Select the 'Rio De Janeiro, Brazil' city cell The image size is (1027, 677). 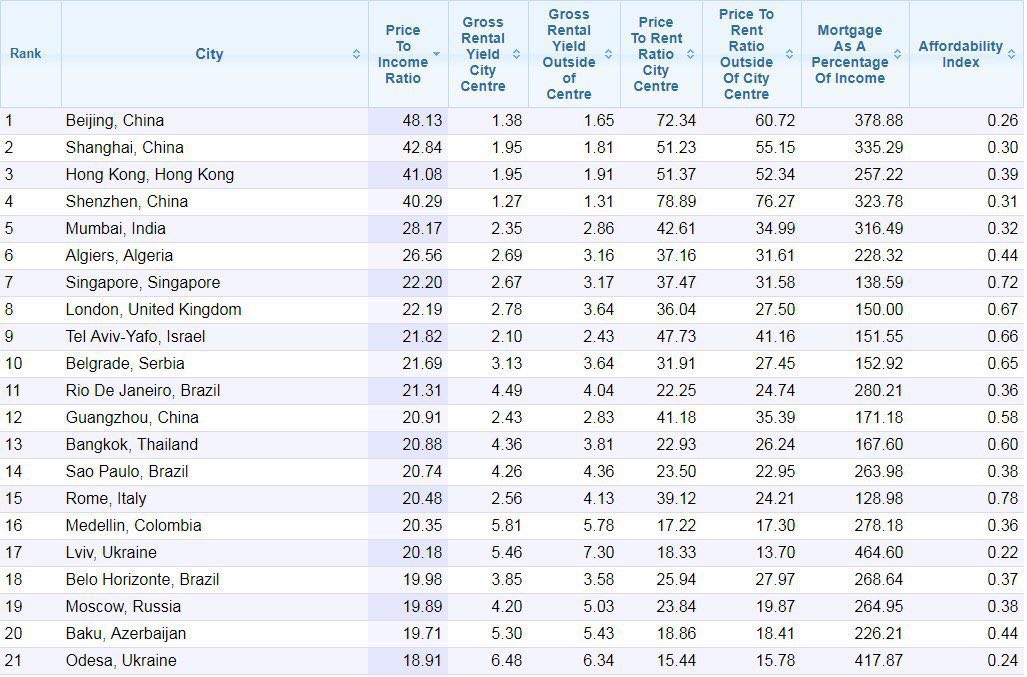coord(215,391)
